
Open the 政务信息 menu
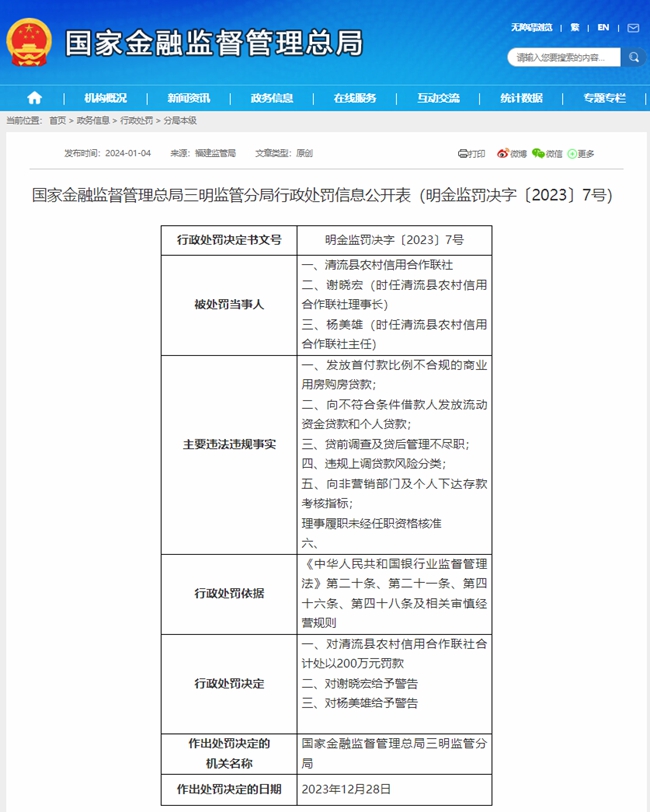coord(272,98)
